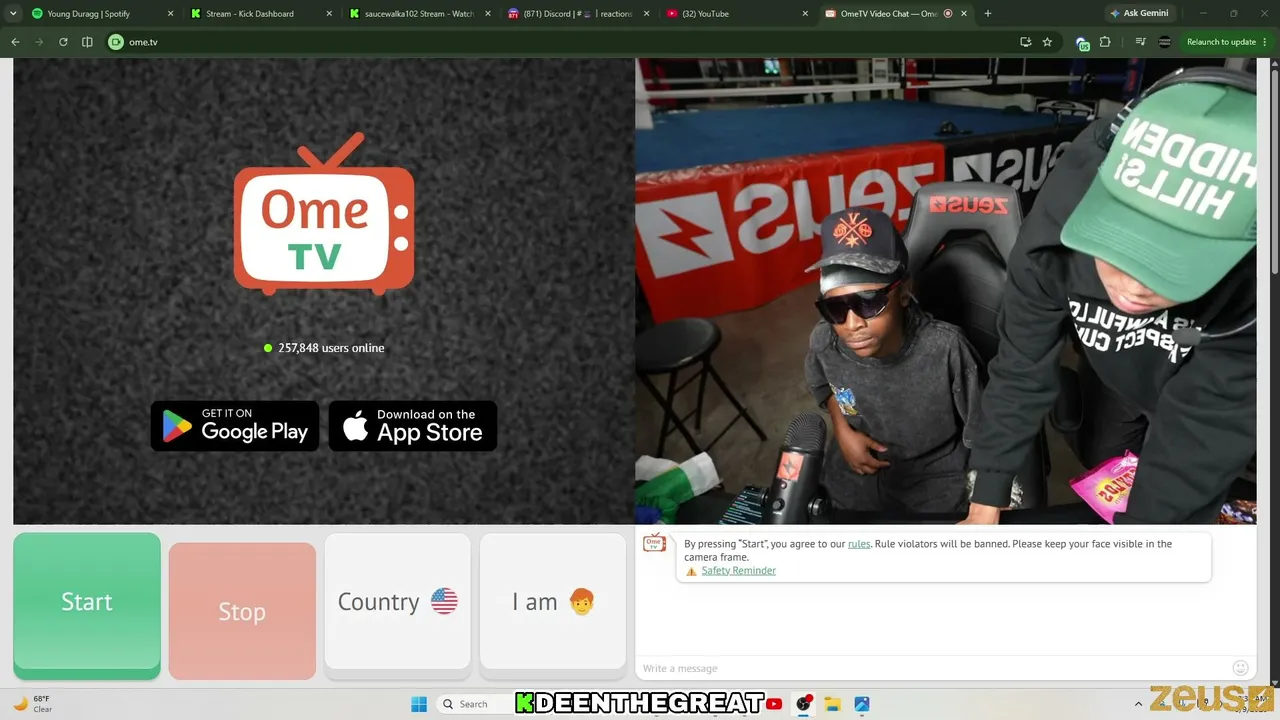Click the Get it on Google Play badge
The height and width of the screenshot is (720, 1280).
coord(235,426)
